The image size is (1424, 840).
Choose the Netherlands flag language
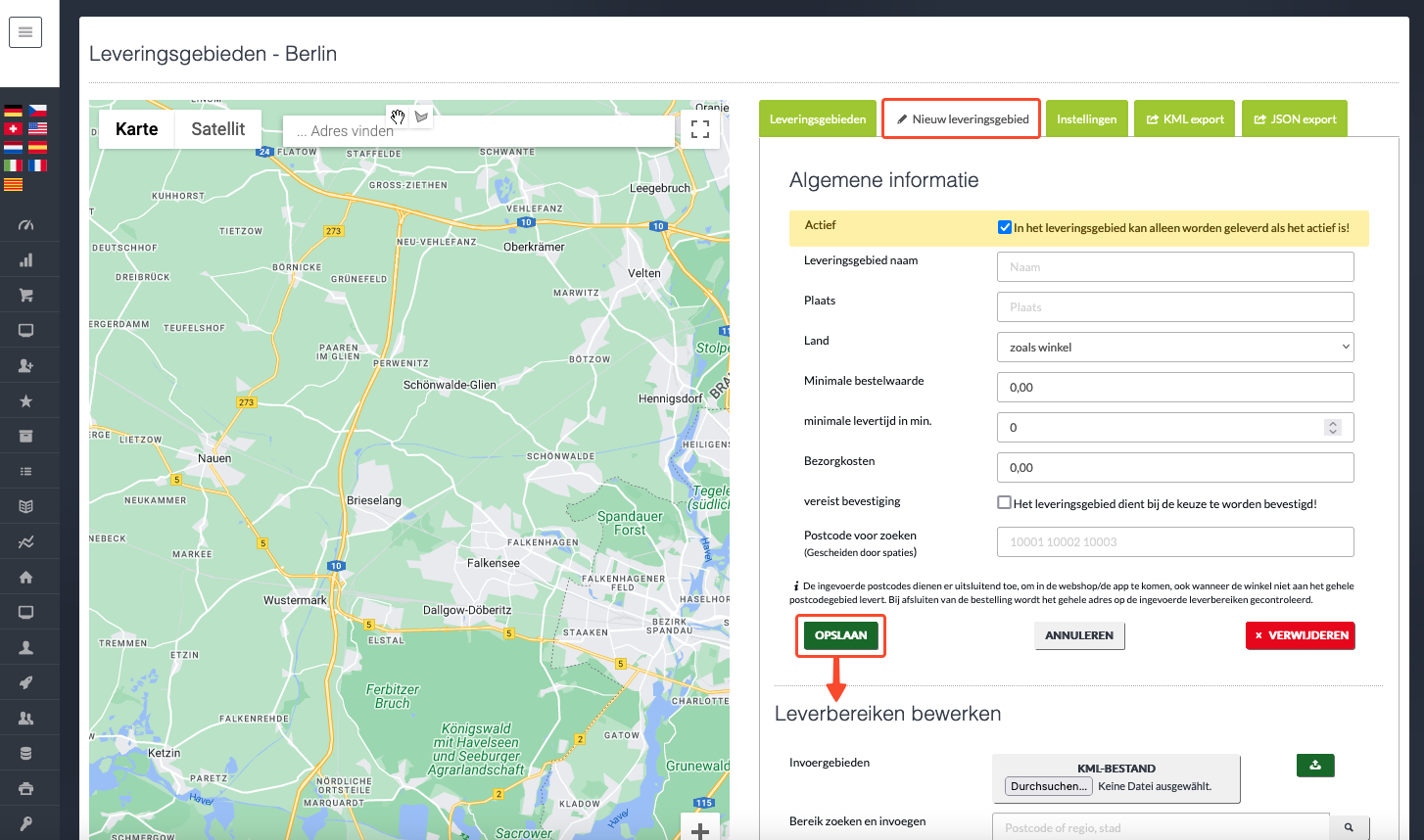click(x=13, y=148)
